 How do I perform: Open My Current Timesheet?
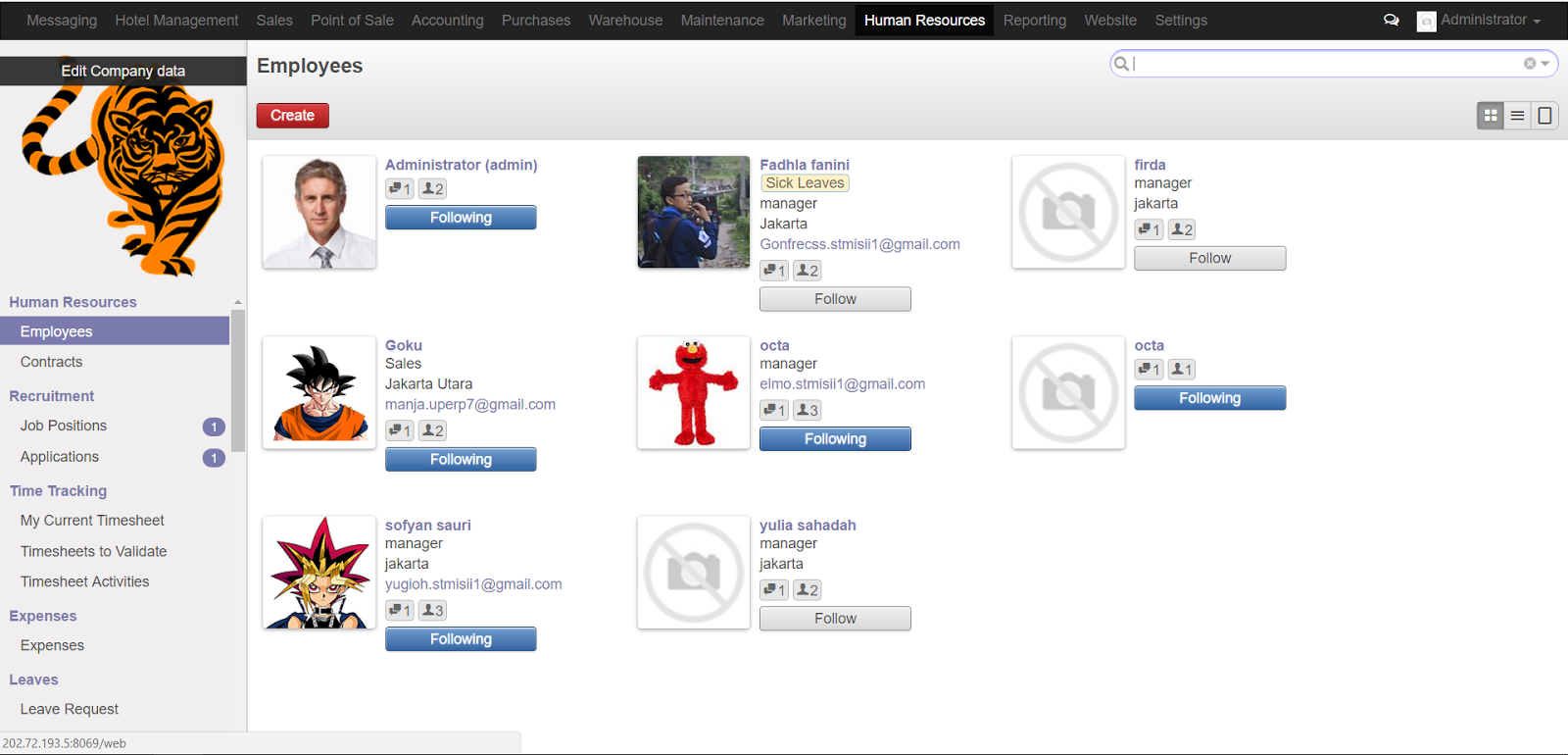92,521
